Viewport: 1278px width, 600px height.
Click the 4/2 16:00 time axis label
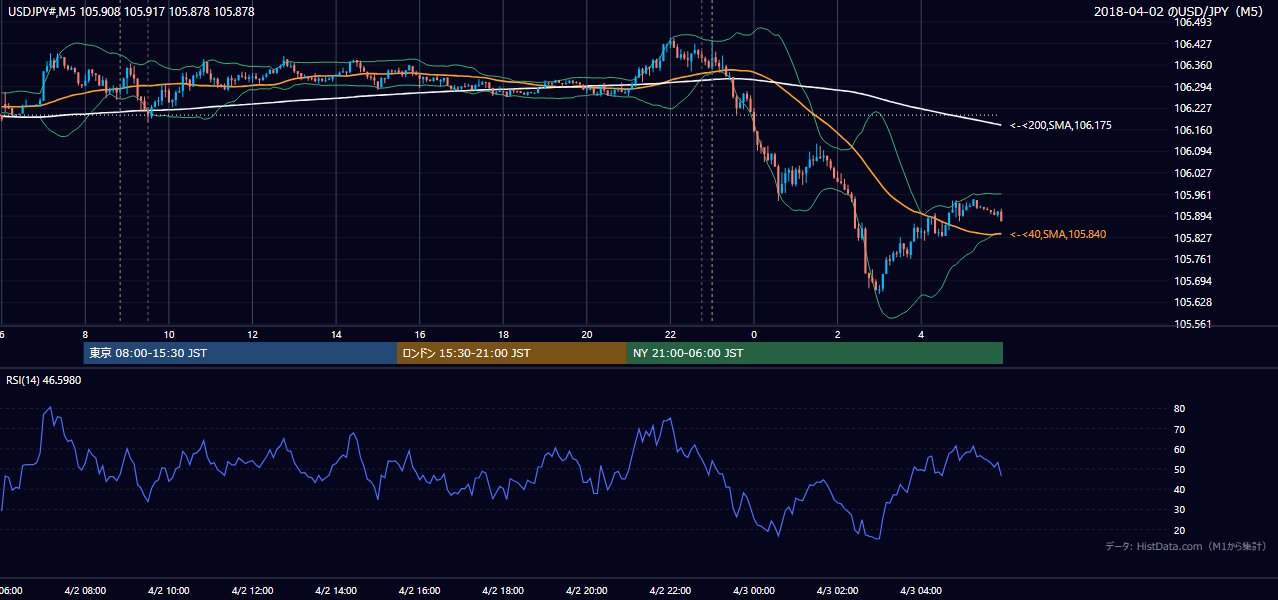click(419, 591)
